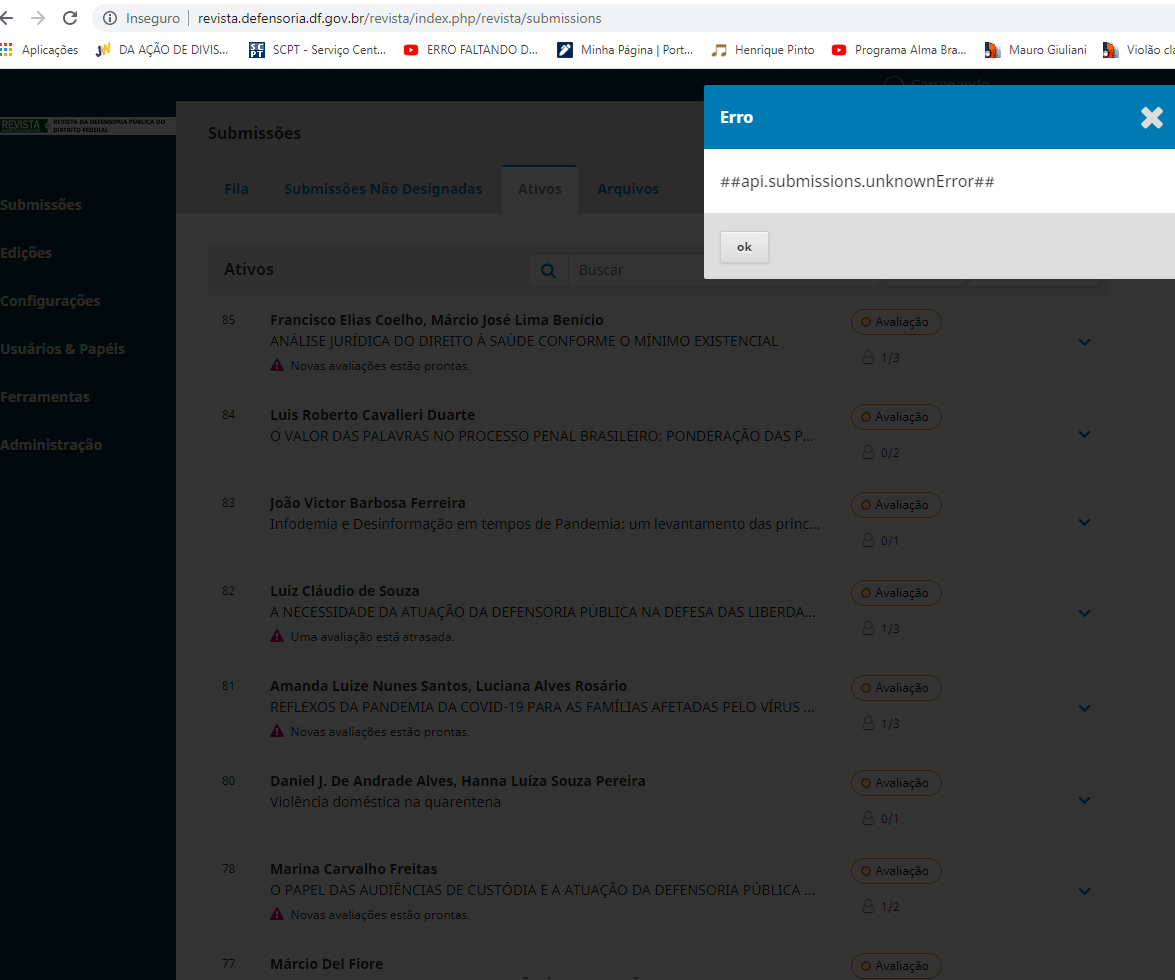Expand submission 85 details chevron

[1084, 342]
